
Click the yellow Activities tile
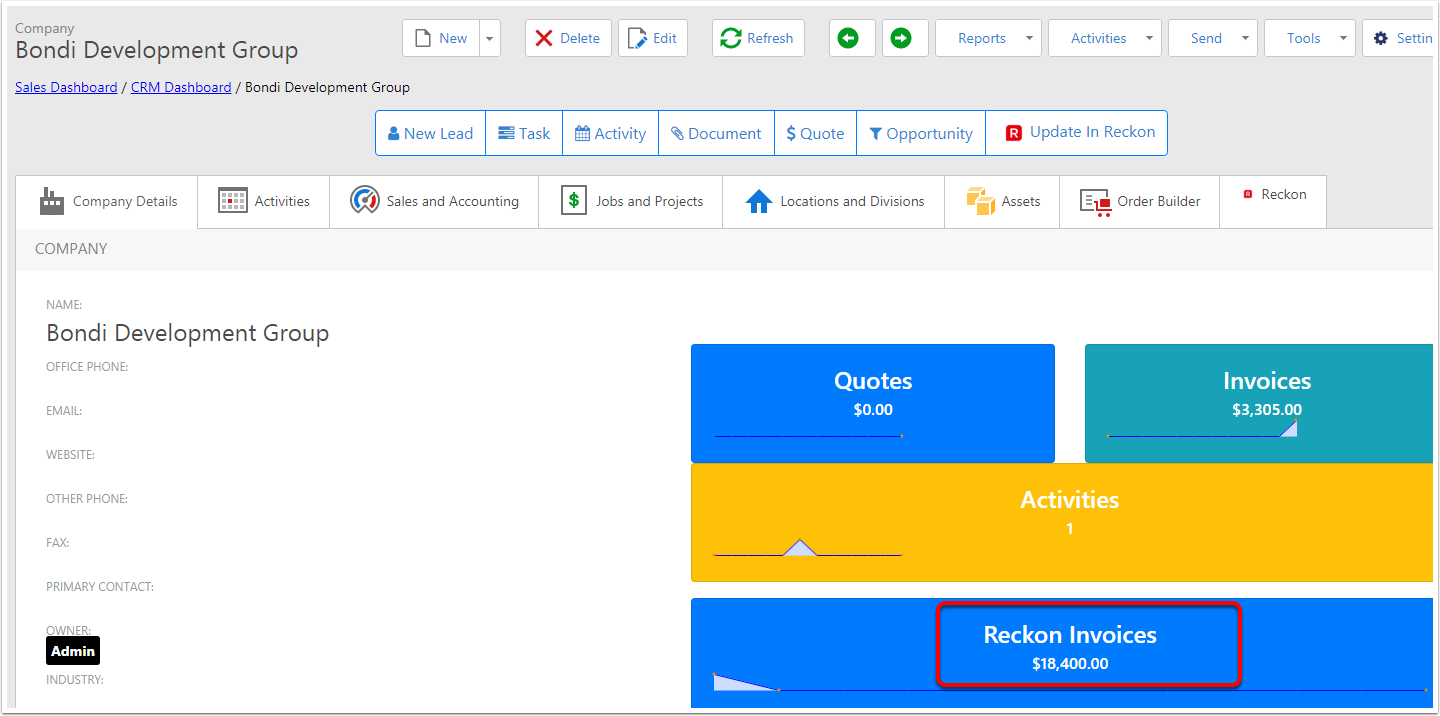click(x=1062, y=522)
